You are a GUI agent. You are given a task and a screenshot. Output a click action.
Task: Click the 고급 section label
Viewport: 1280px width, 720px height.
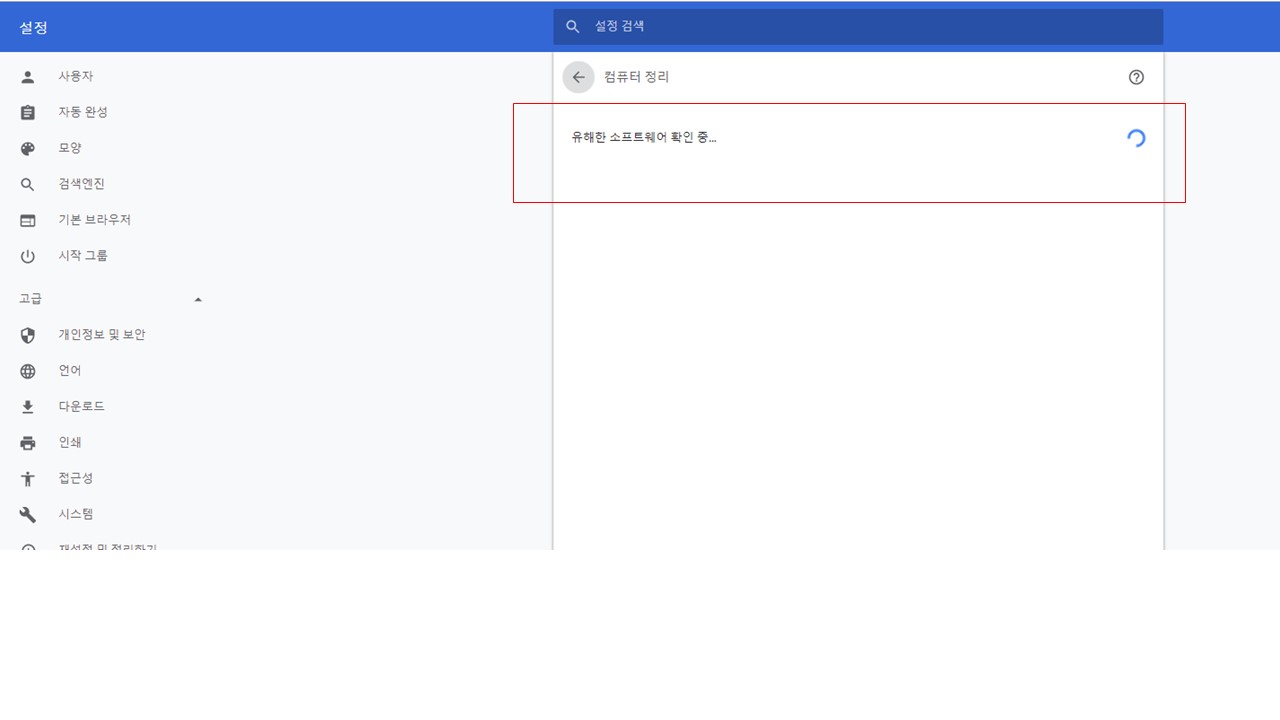(31, 299)
